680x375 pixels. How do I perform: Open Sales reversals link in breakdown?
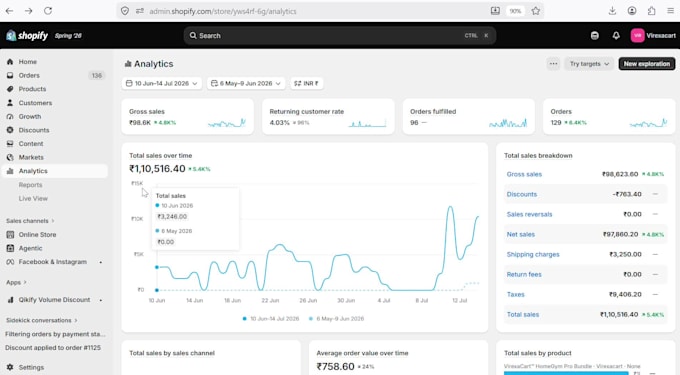(530, 214)
